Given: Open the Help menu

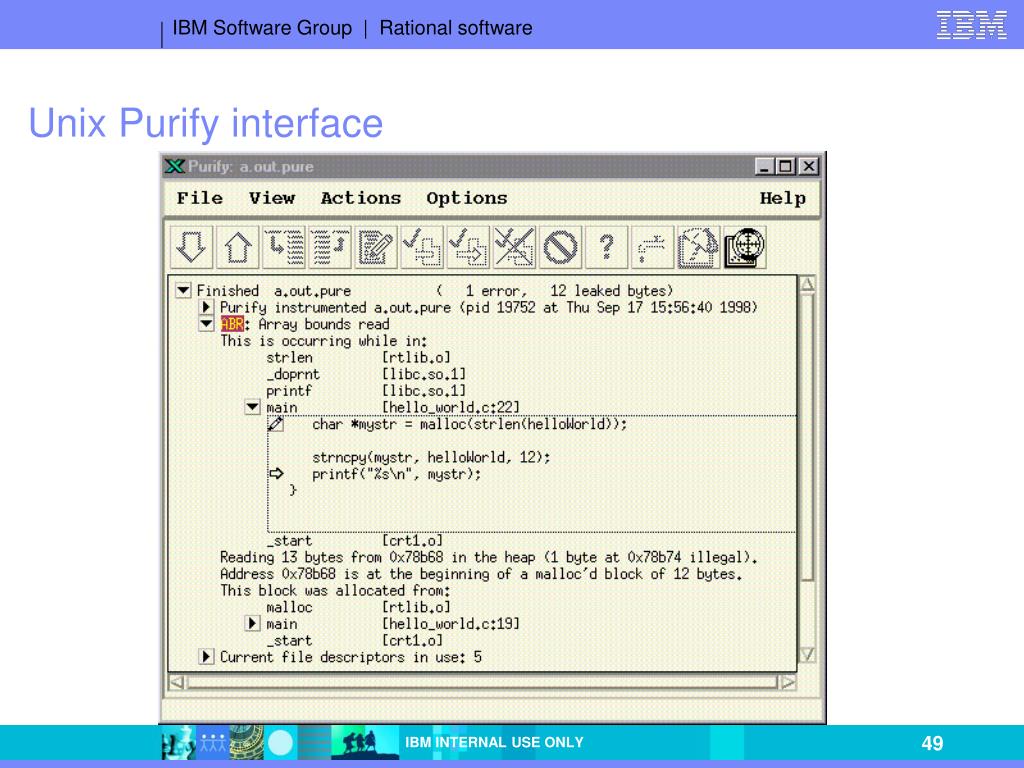Looking at the screenshot, I should pos(782,198).
